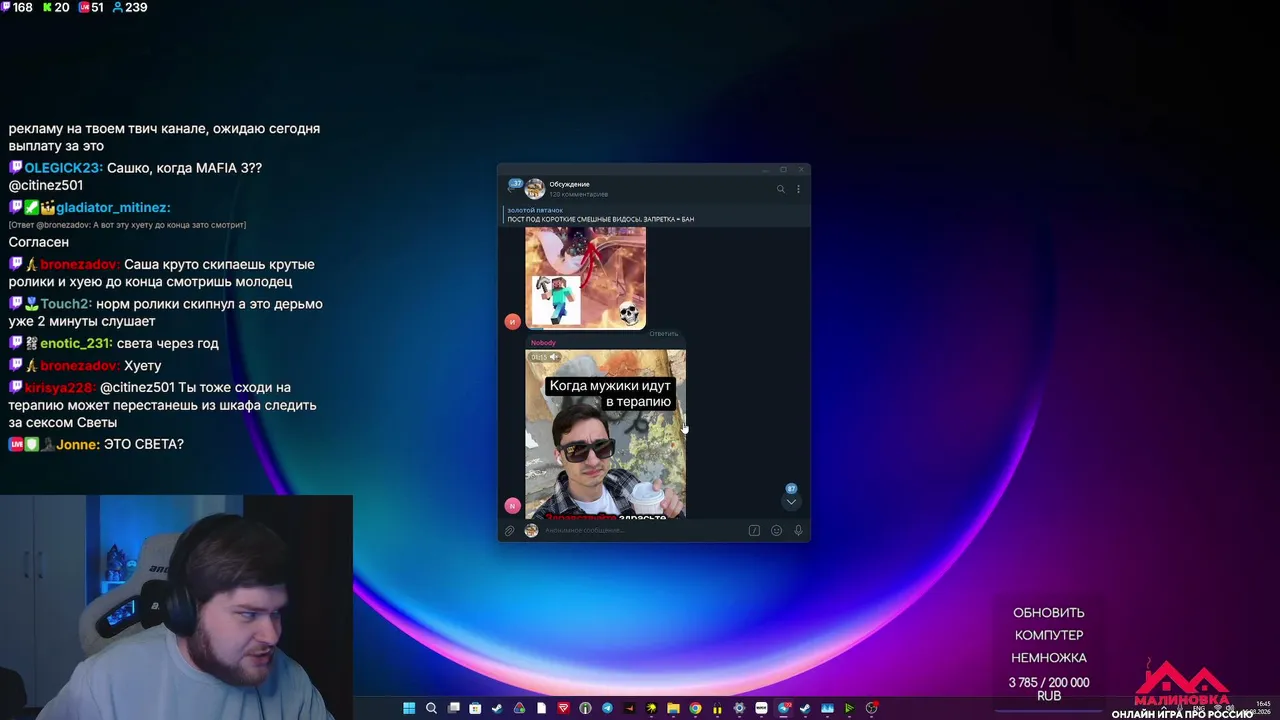
Task: Open the Minecraft Steve video thumbnail
Action: point(585,278)
